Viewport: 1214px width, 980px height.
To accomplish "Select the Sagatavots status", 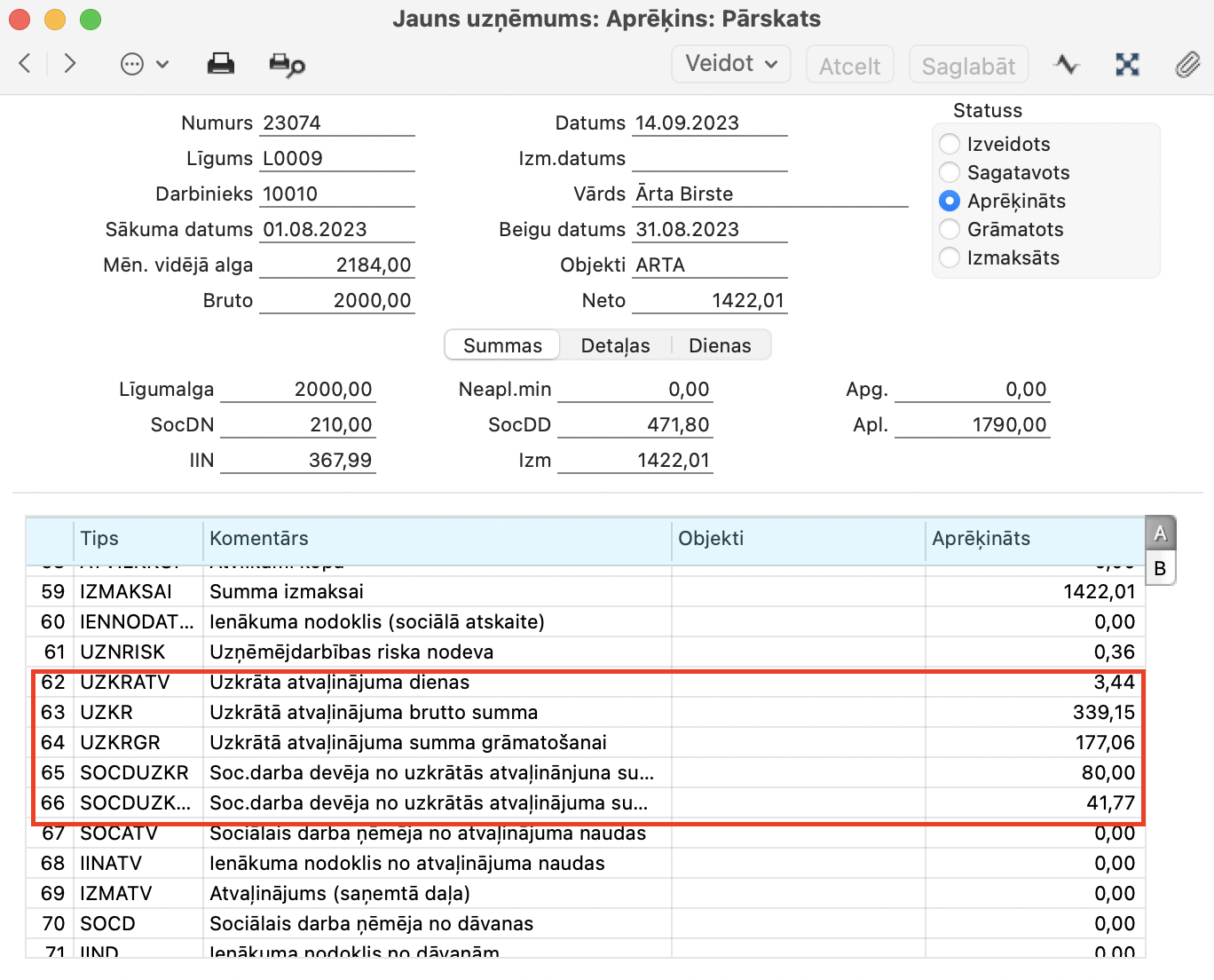I will 950,172.
